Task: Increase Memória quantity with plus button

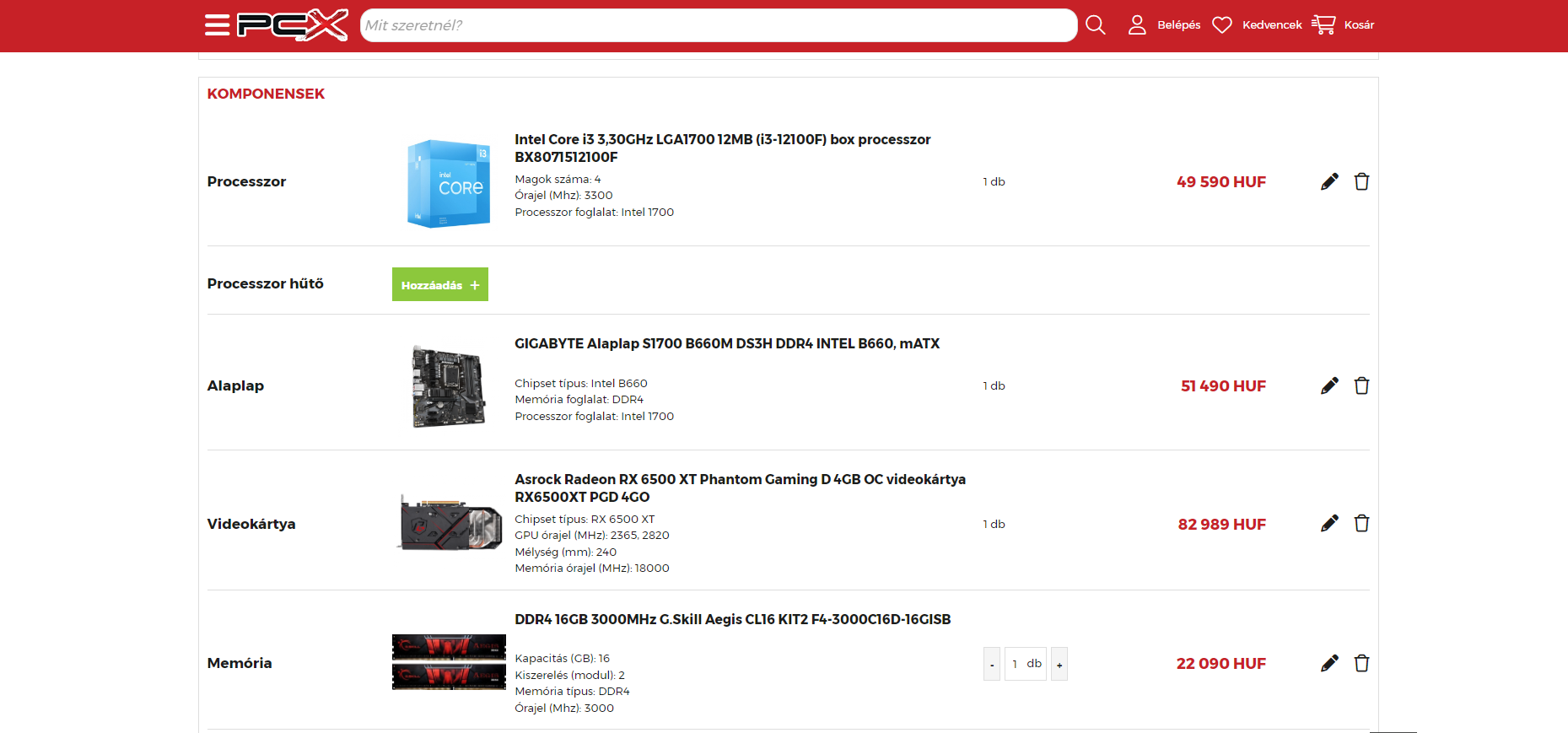Action: click(x=1059, y=664)
